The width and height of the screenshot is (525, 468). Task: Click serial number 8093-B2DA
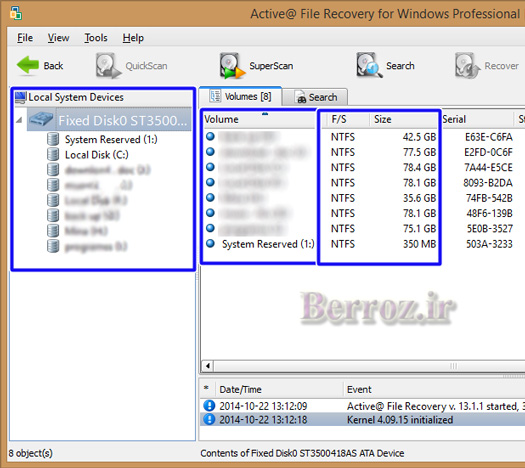tap(488, 183)
